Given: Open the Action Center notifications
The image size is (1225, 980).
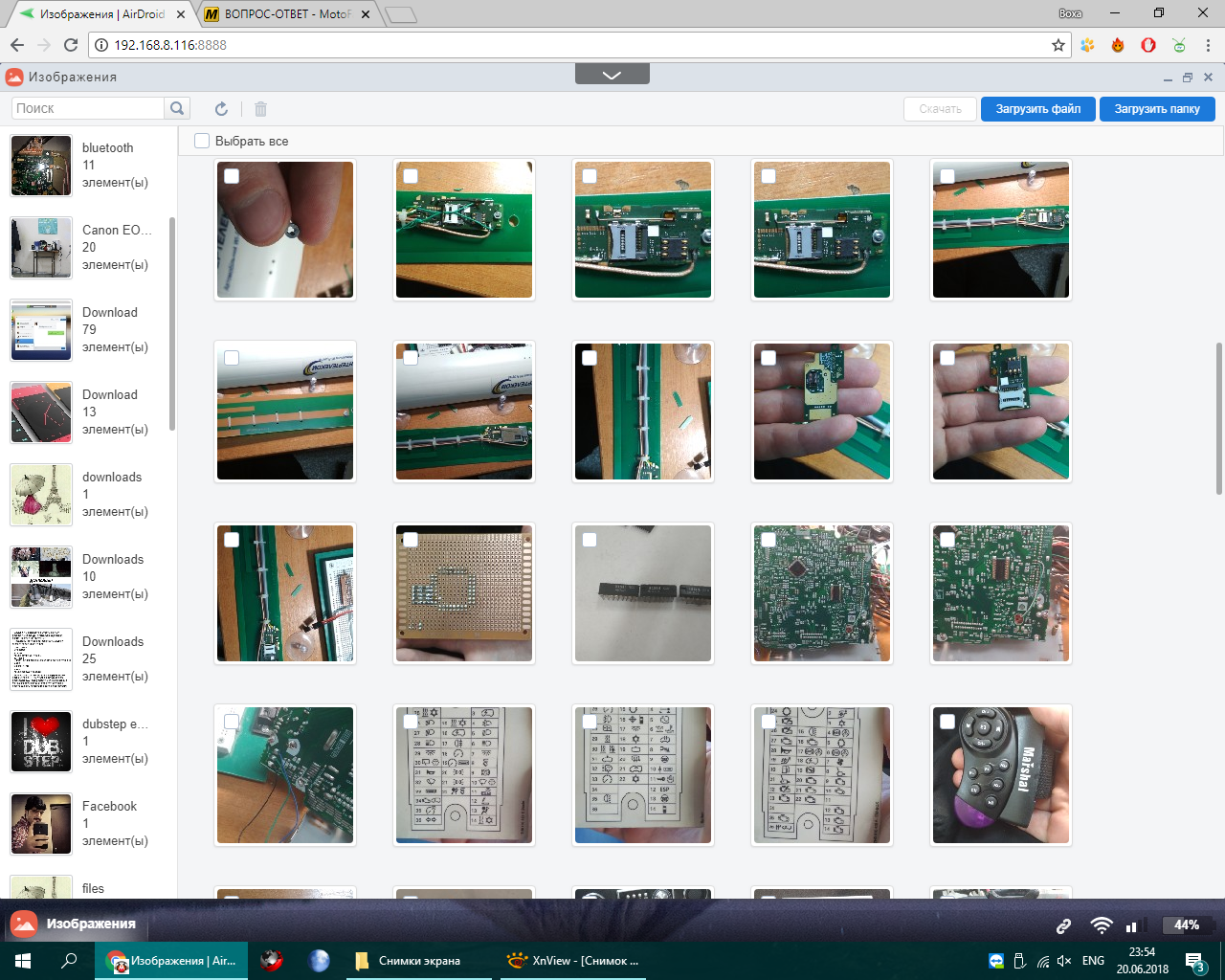Looking at the screenshot, I should point(1195,962).
